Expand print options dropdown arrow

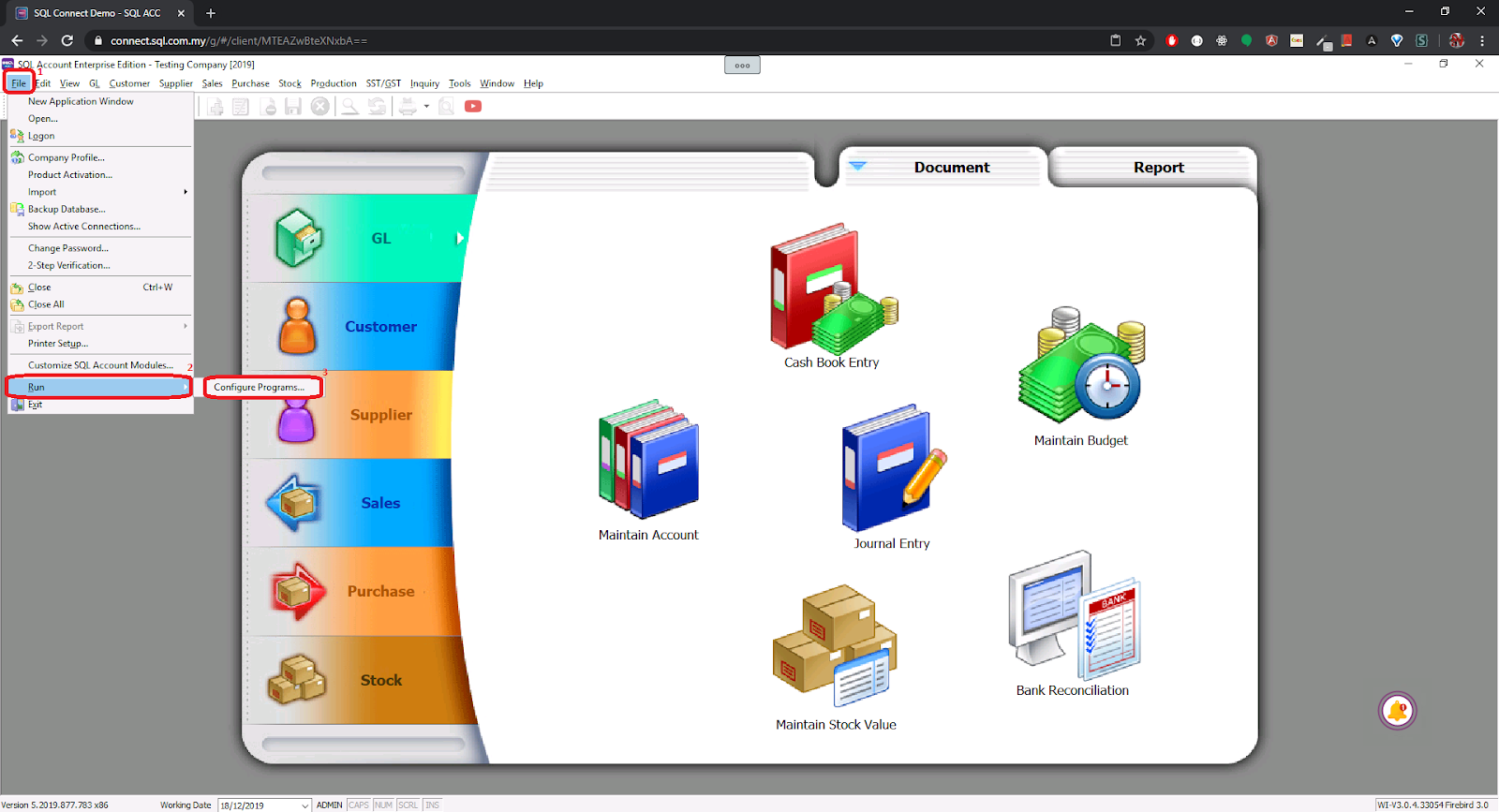click(426, 107)
